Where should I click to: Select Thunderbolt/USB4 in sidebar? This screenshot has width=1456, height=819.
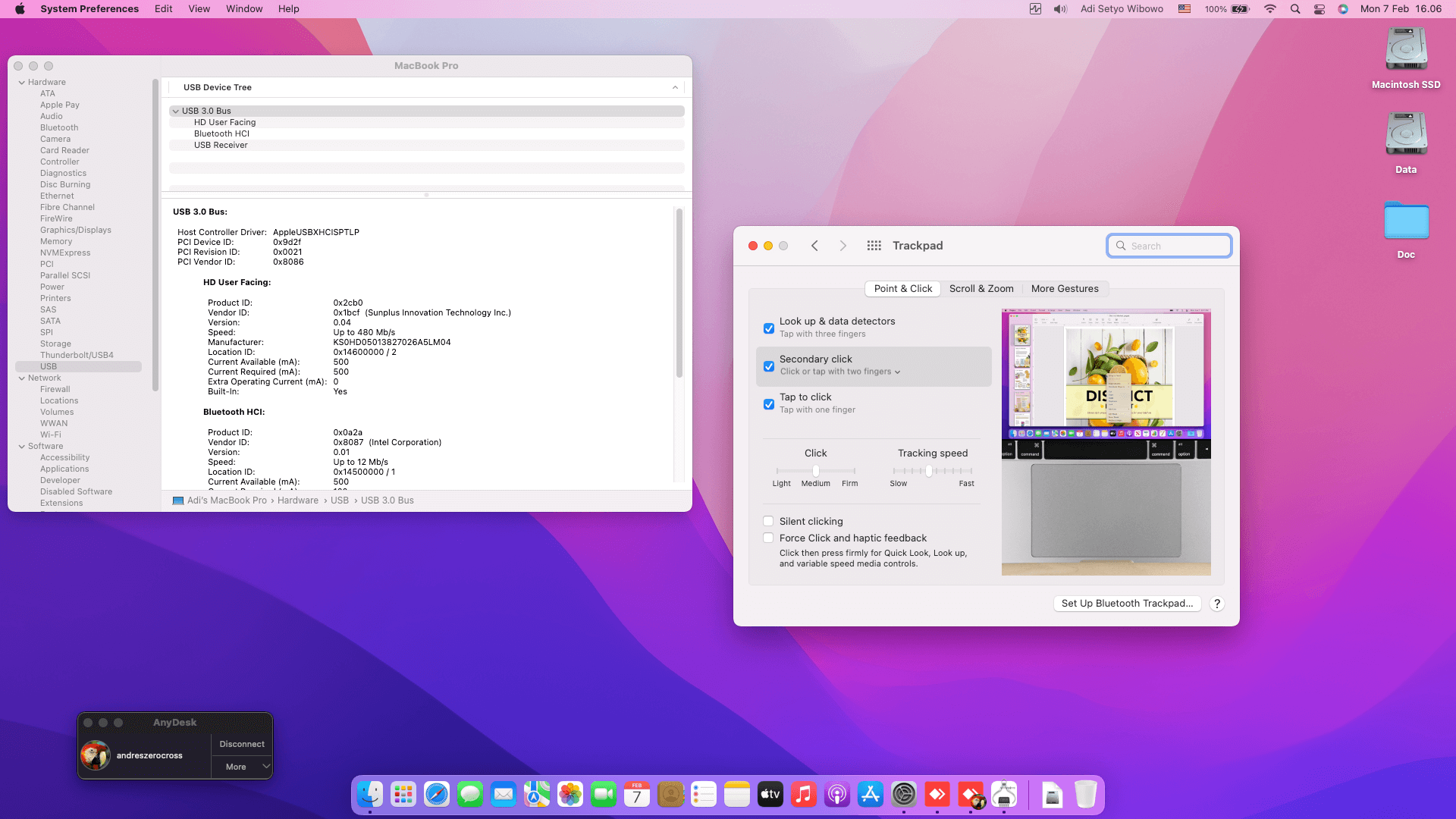77,355
